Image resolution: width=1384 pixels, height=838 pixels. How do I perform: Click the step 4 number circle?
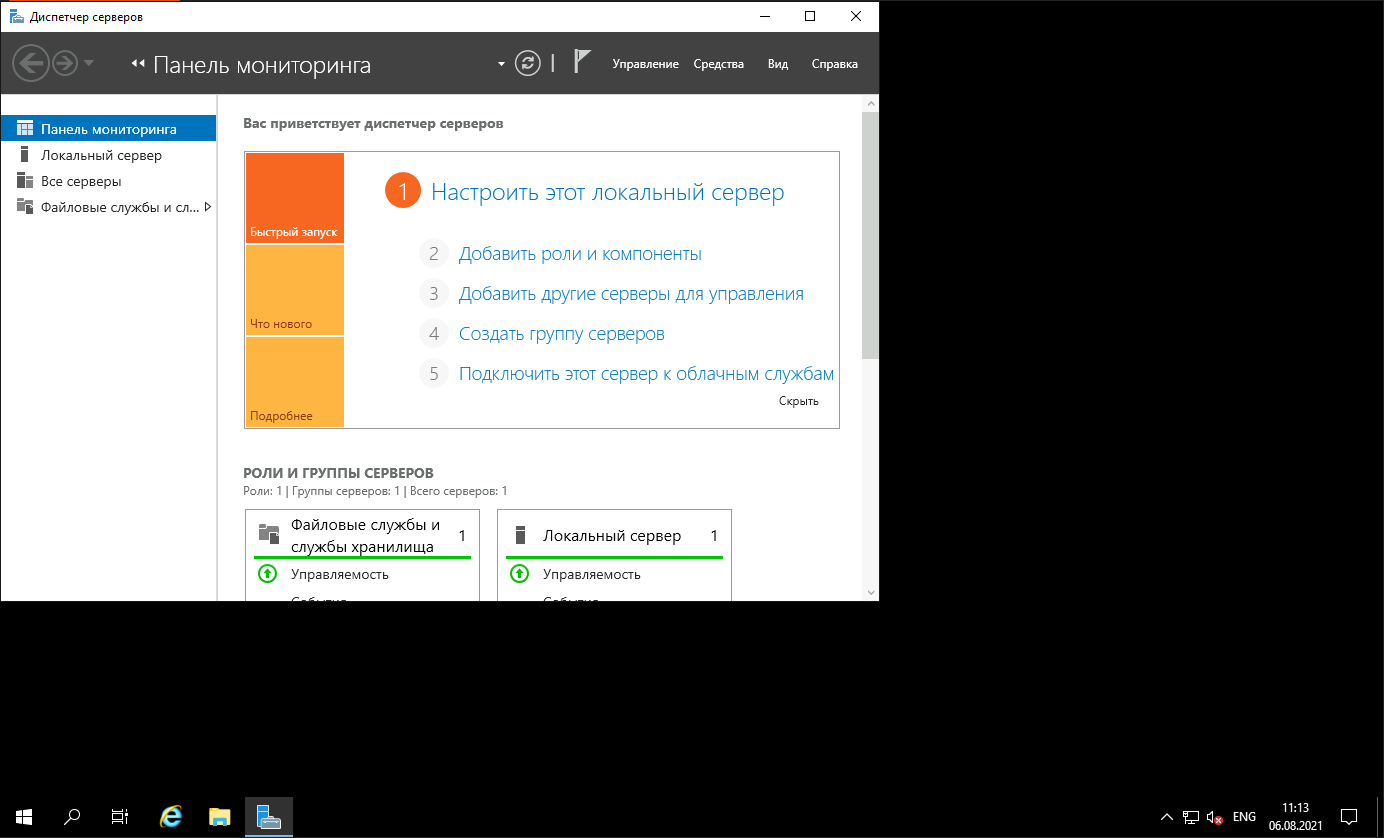[434, 334]
